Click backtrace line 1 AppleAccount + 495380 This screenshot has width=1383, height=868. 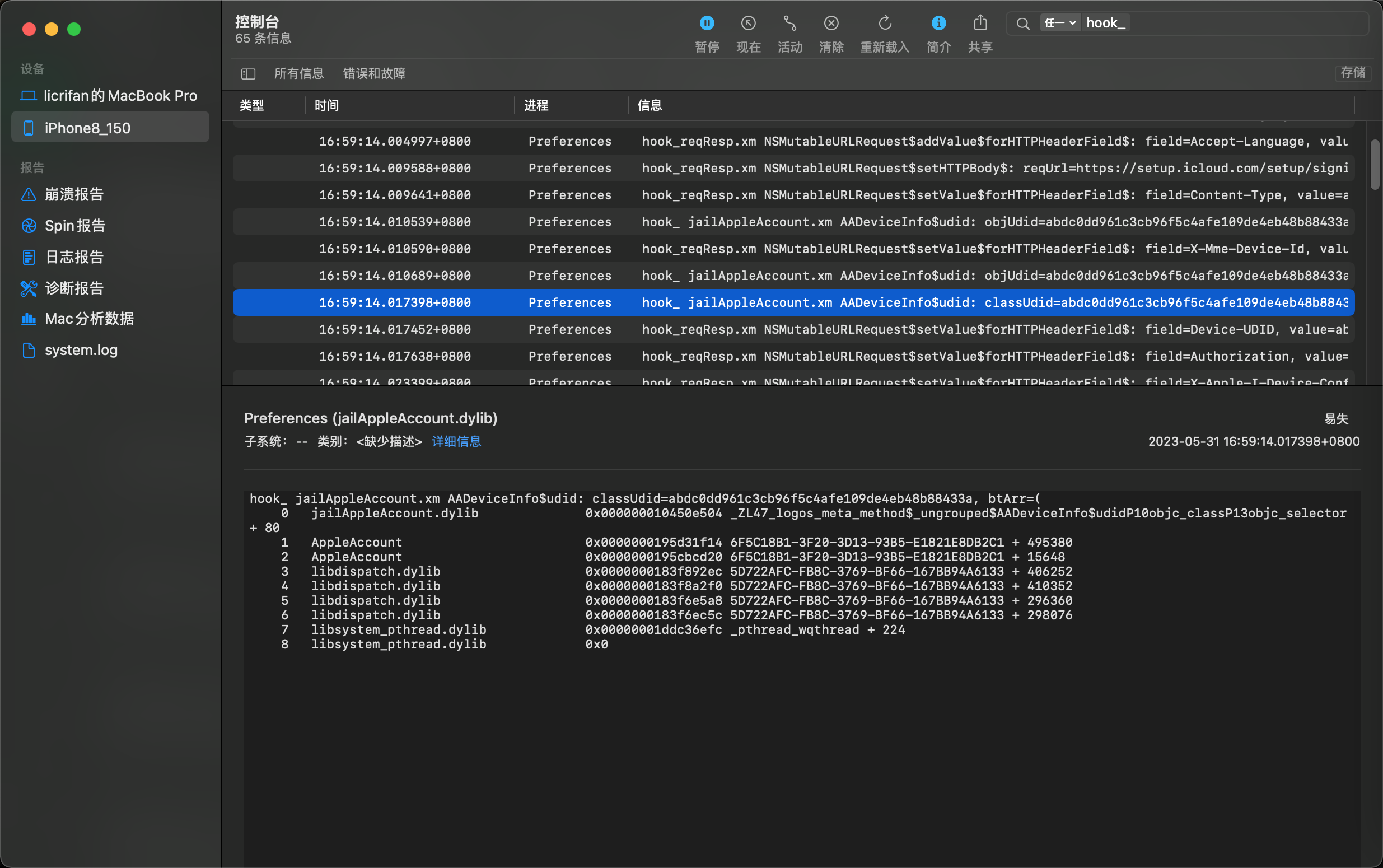(675, 543)
